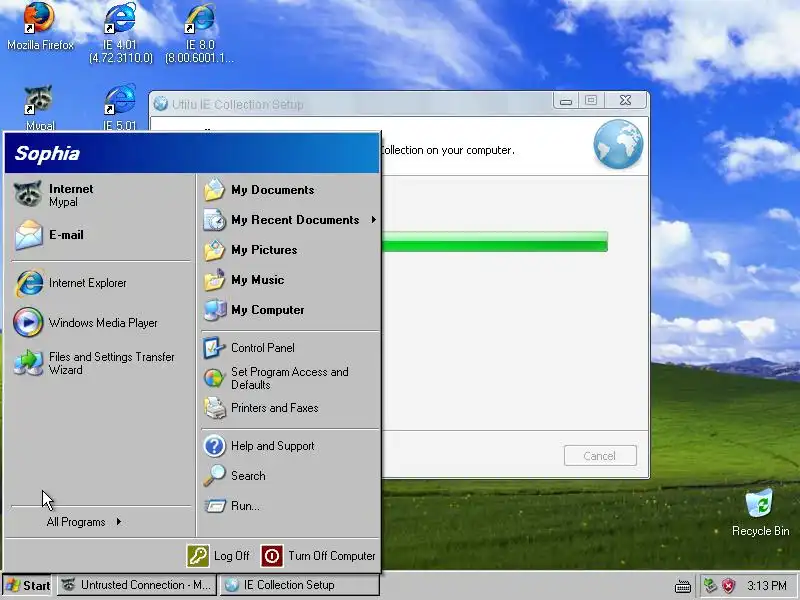The height and width of the screenshot is (600, 800).
Task: Open Printers and Faxes
Action: point(290,408)
